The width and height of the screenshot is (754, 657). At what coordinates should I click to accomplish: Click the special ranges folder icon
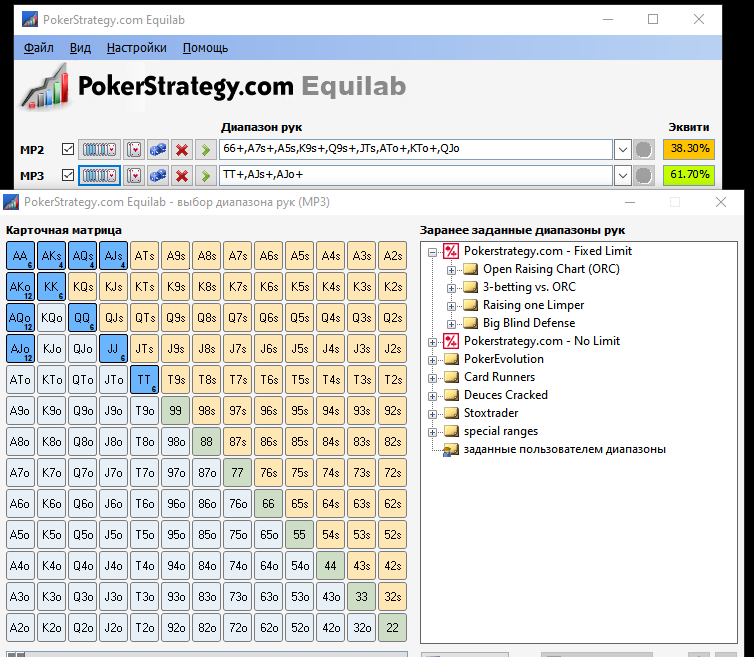pyautogui.click(x=451, y=431)
